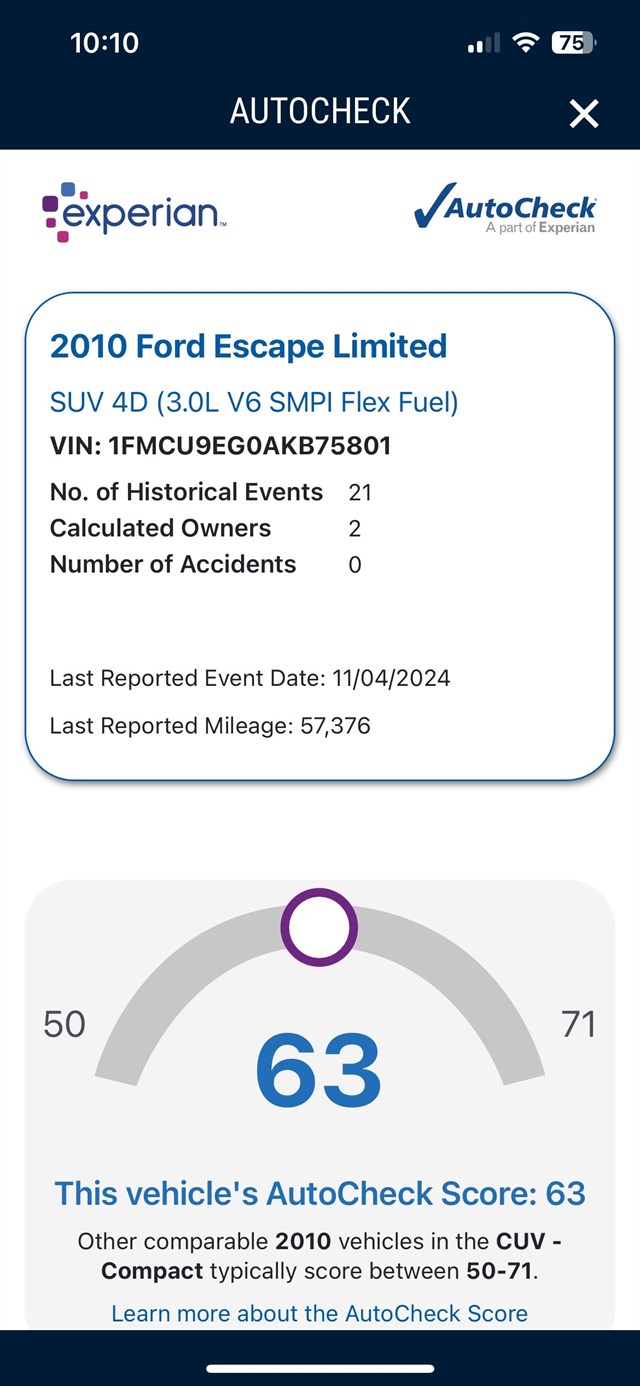The width and height of the screenshot is (640, 1386).
Task: Tap the status bar clock showing 10:10
Action: click(105, 43)
